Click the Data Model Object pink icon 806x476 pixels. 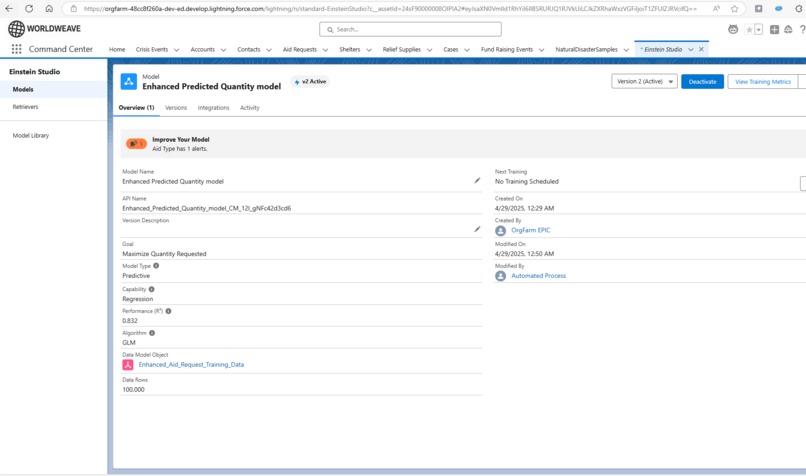pos(128,364)
